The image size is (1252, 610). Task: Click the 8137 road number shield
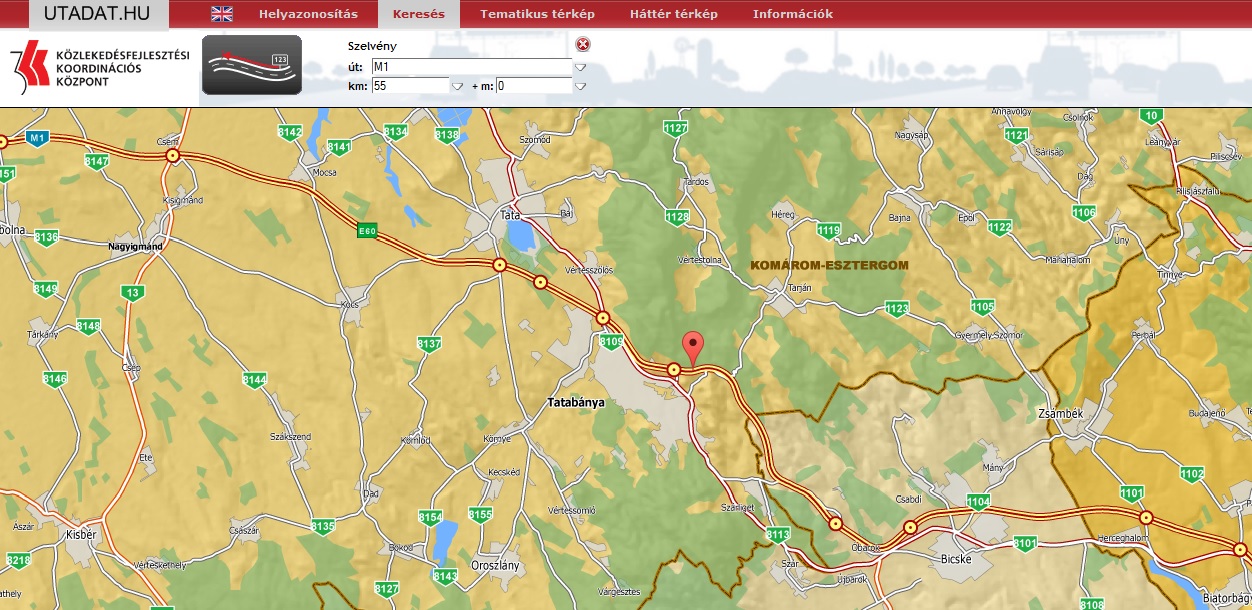coord(429,344)
